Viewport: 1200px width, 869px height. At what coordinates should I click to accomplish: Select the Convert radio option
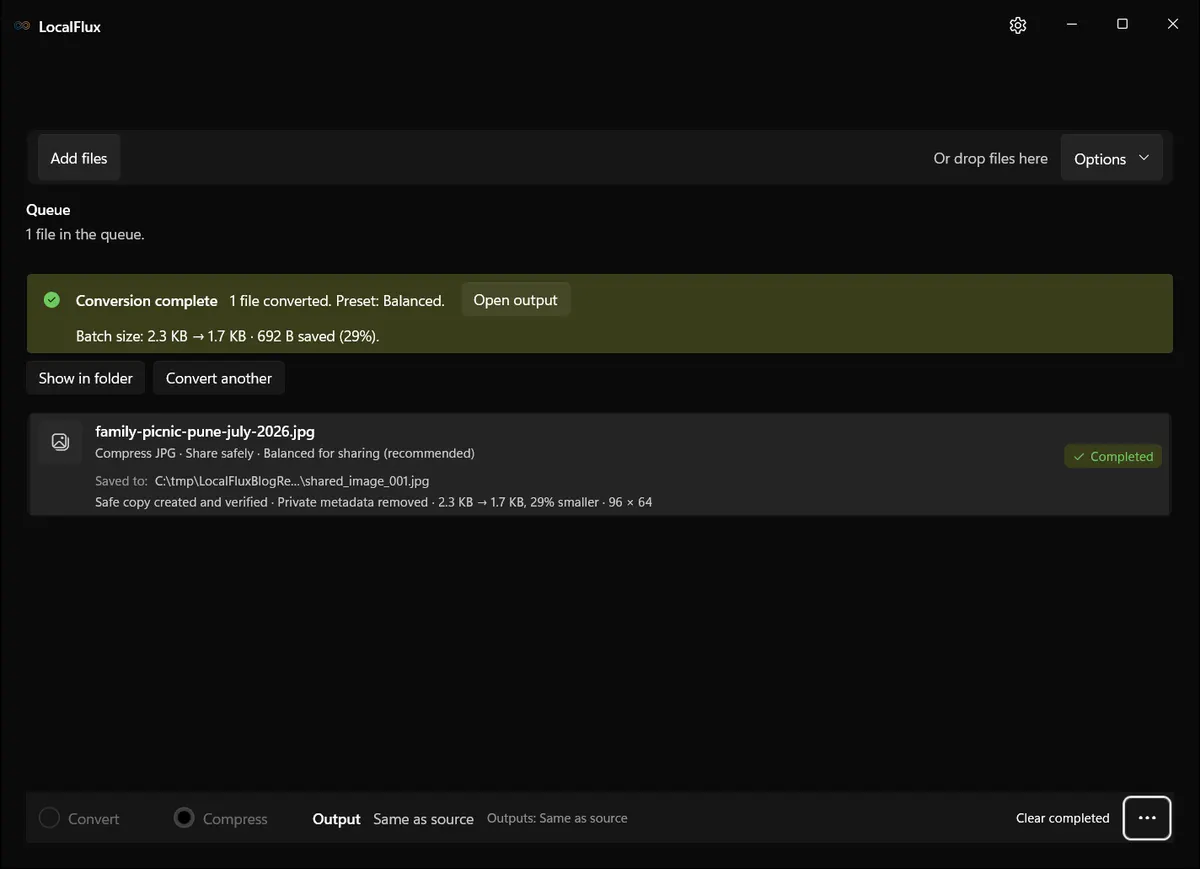(79, 818)
